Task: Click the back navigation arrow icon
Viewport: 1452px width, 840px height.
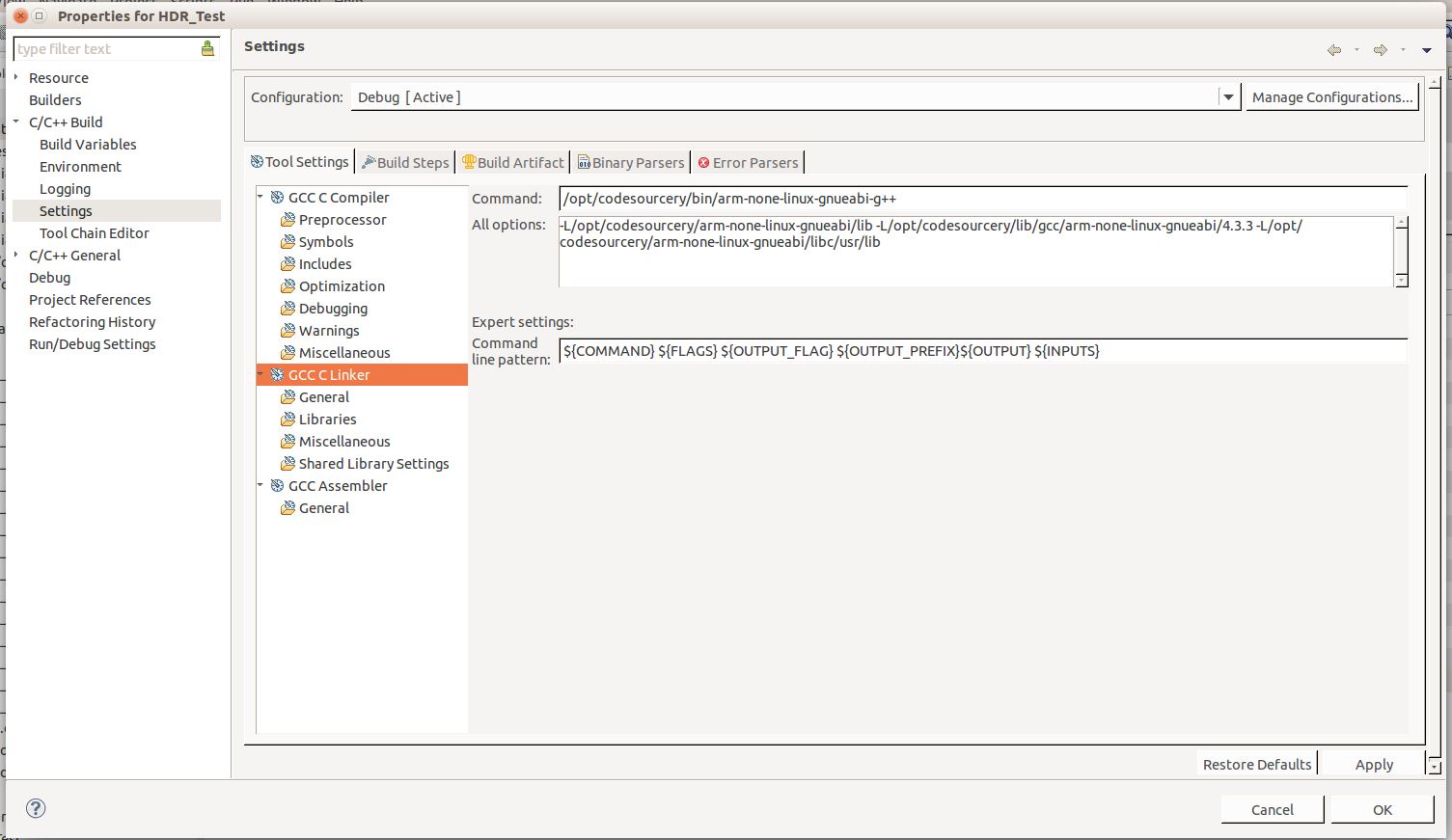Action: [x=1334, y=49]
